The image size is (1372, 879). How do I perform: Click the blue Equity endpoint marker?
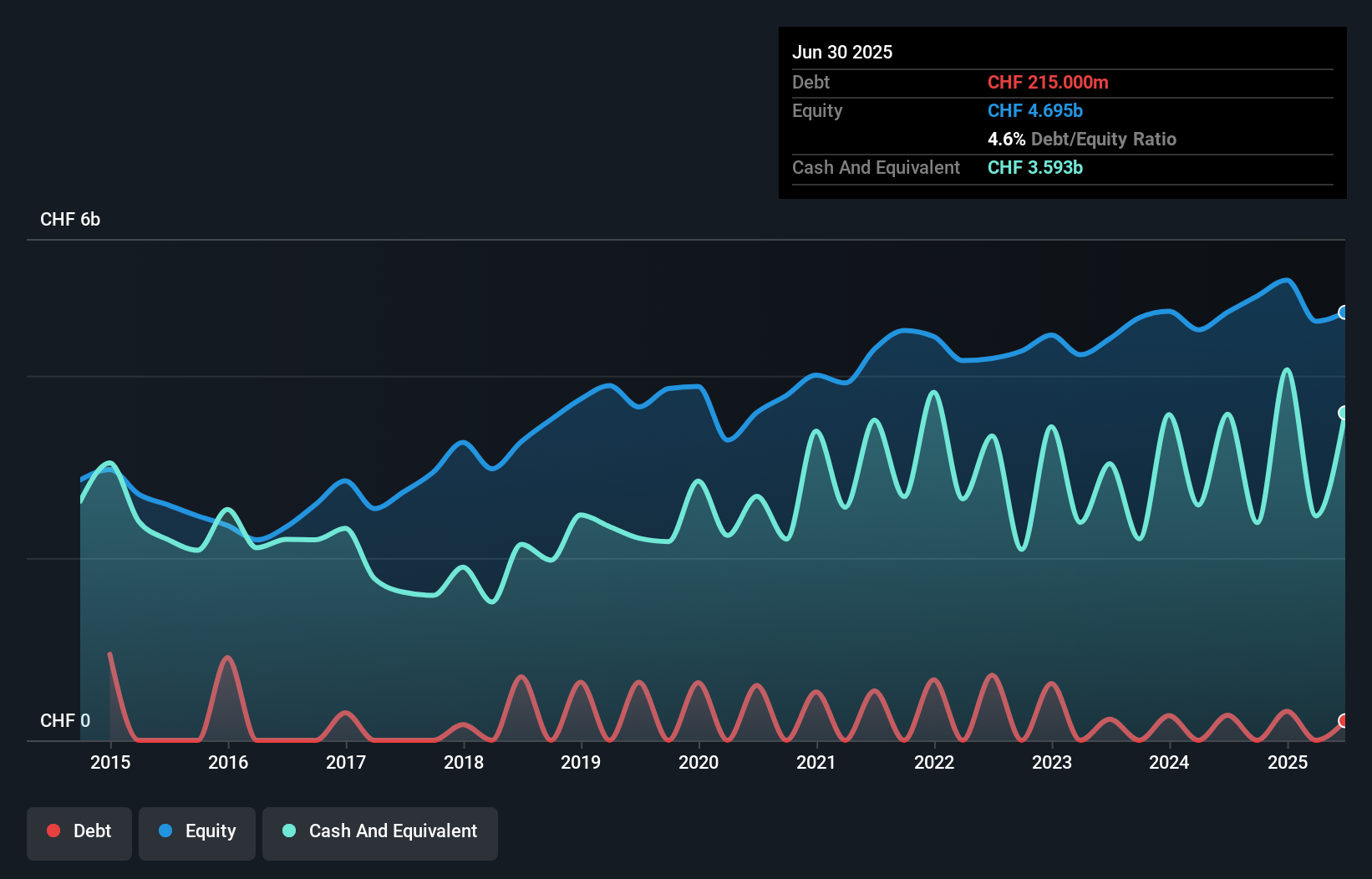(x=1344, y=312)
